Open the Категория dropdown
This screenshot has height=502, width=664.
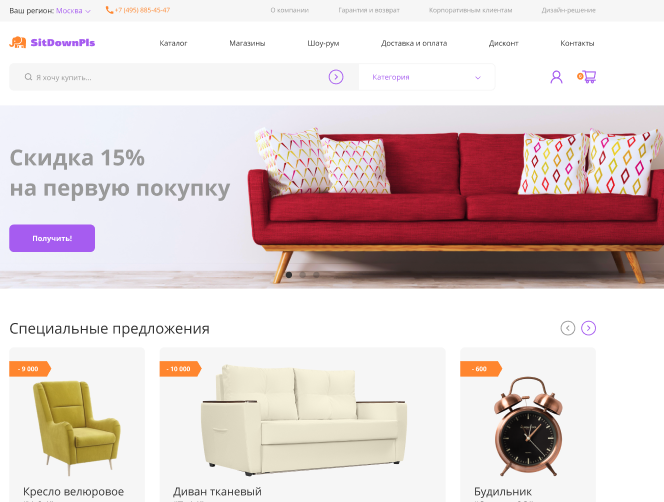(426, 77)
